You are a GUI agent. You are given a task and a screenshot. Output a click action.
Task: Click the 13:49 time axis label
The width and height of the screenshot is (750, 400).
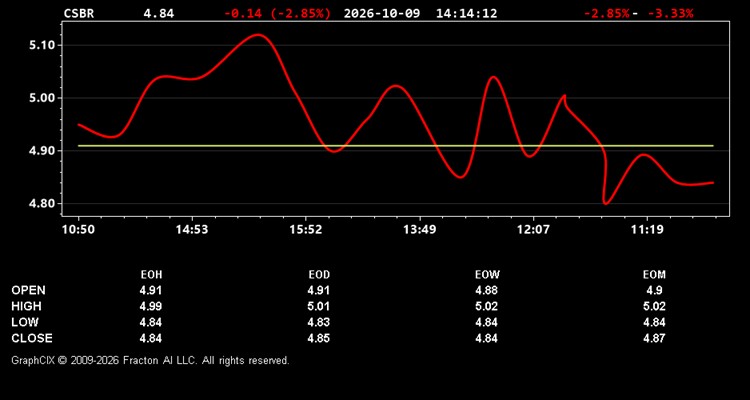(x=419, y=229)
